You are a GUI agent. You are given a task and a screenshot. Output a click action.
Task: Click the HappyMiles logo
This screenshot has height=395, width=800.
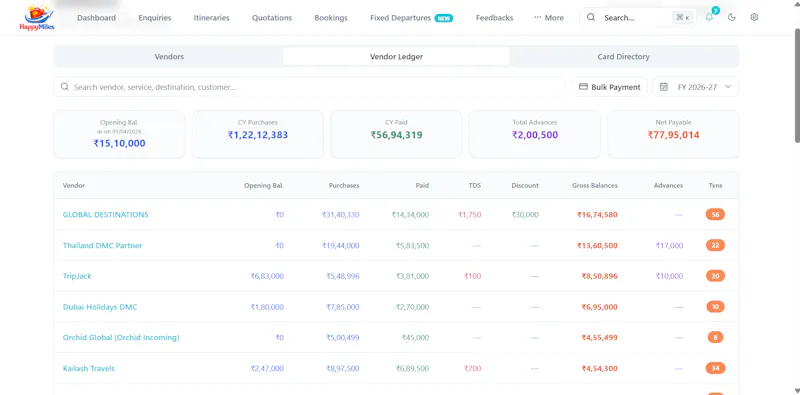pyautogui.click(x=36, y=17)
